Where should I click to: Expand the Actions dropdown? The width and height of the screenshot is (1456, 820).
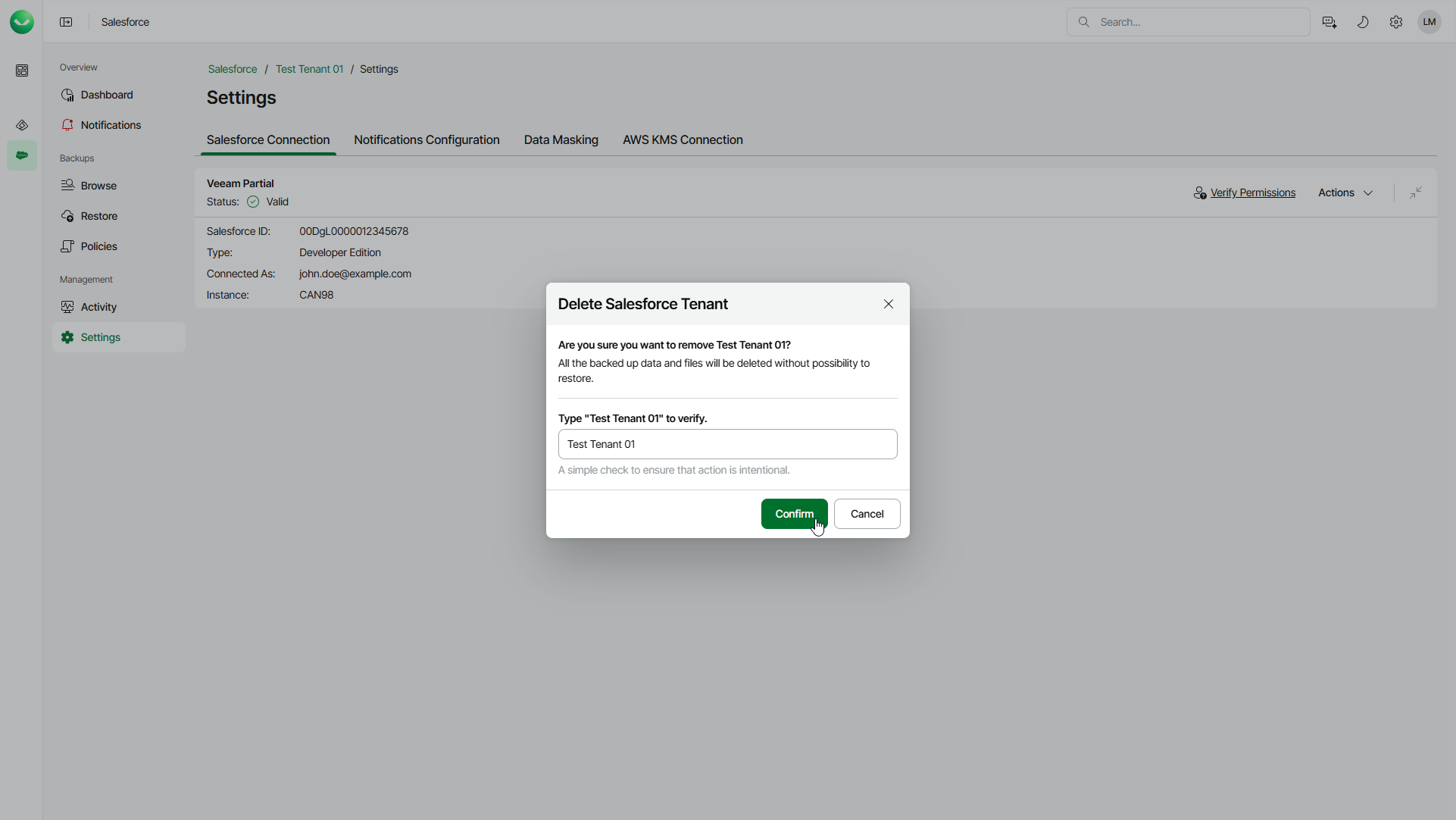[1345, 192]
